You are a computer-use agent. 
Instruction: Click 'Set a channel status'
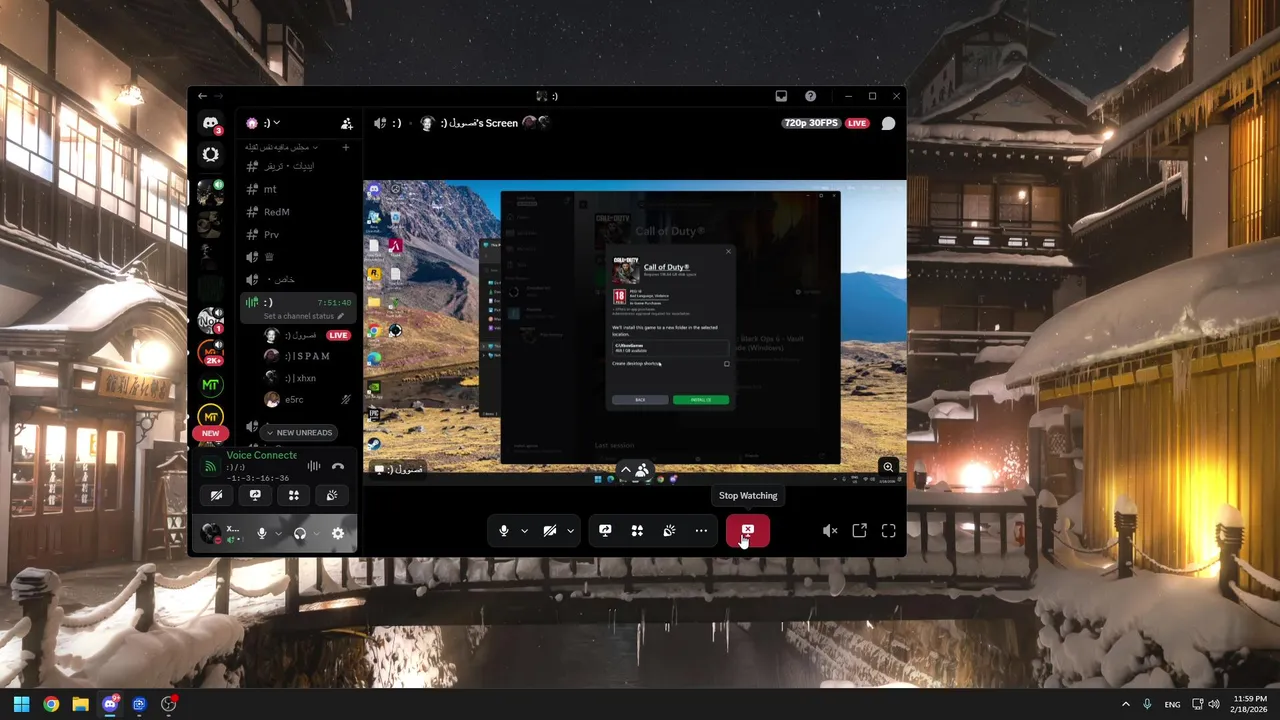pyautogui.click(x=303, y=316)
